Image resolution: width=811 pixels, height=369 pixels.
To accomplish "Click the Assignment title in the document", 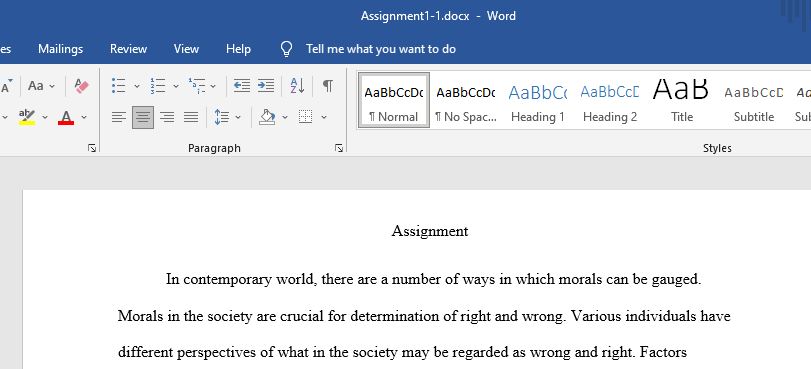I will click(x=430, y=231).
